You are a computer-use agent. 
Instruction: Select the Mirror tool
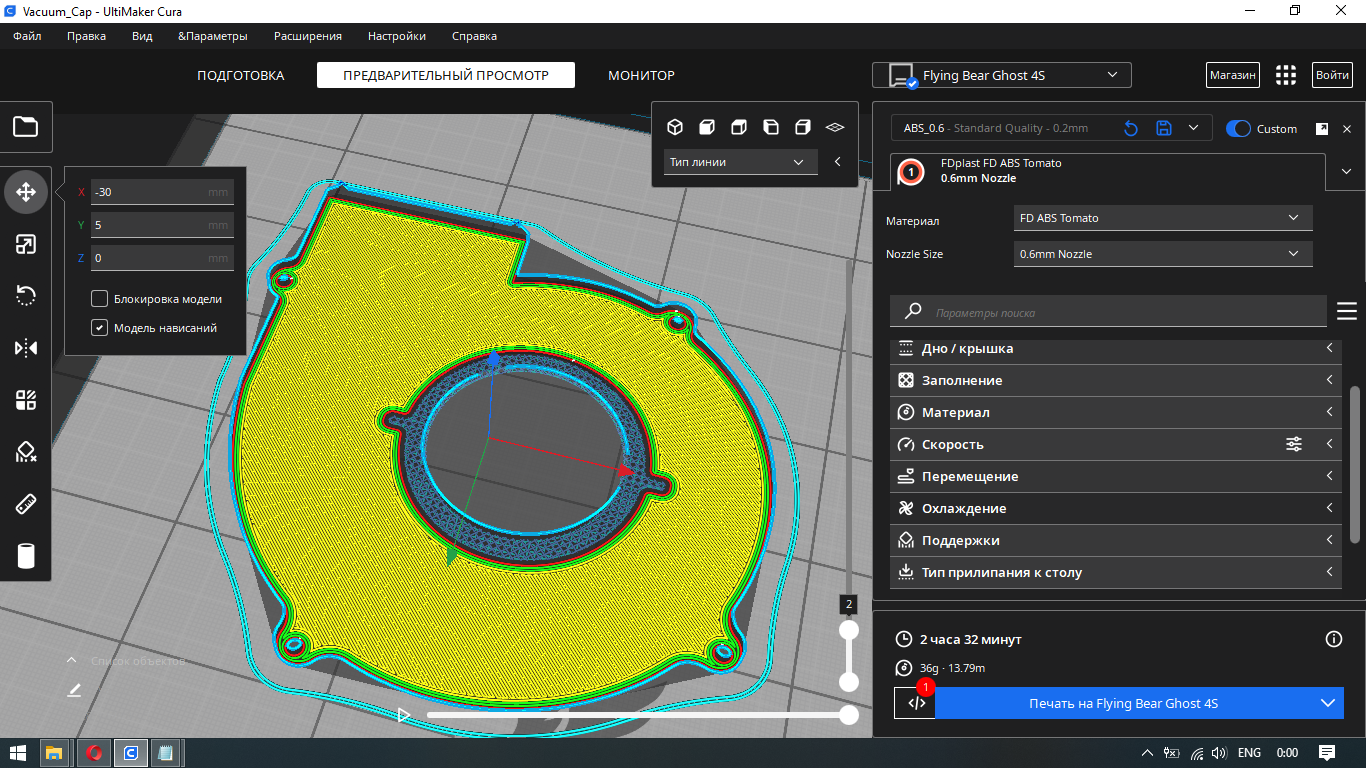(26, 348)
